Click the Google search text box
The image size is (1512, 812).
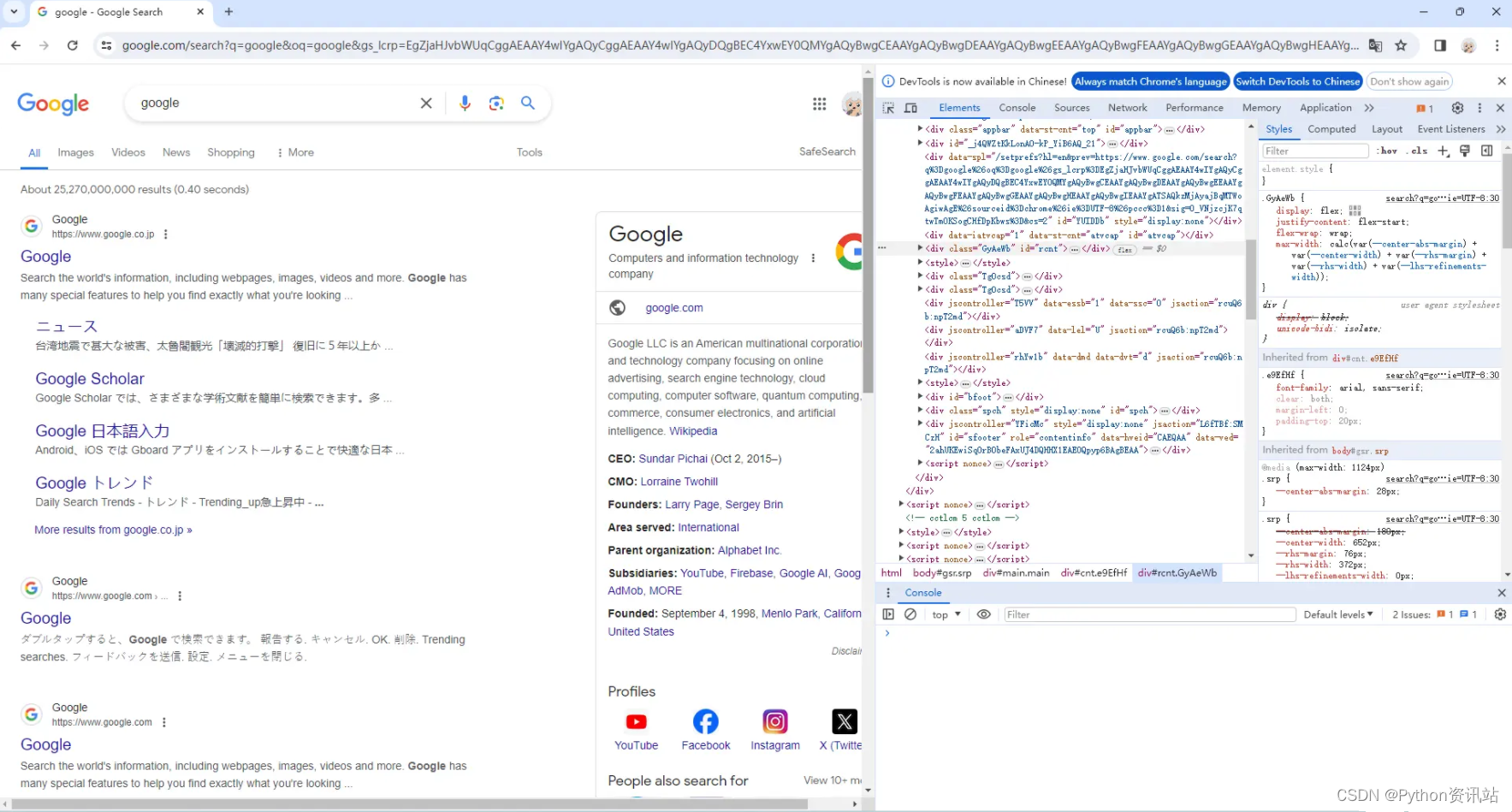[276, 103]
